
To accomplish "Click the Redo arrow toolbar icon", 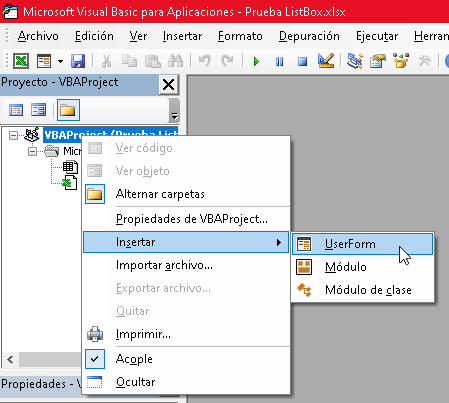I will tap(227, 61).
